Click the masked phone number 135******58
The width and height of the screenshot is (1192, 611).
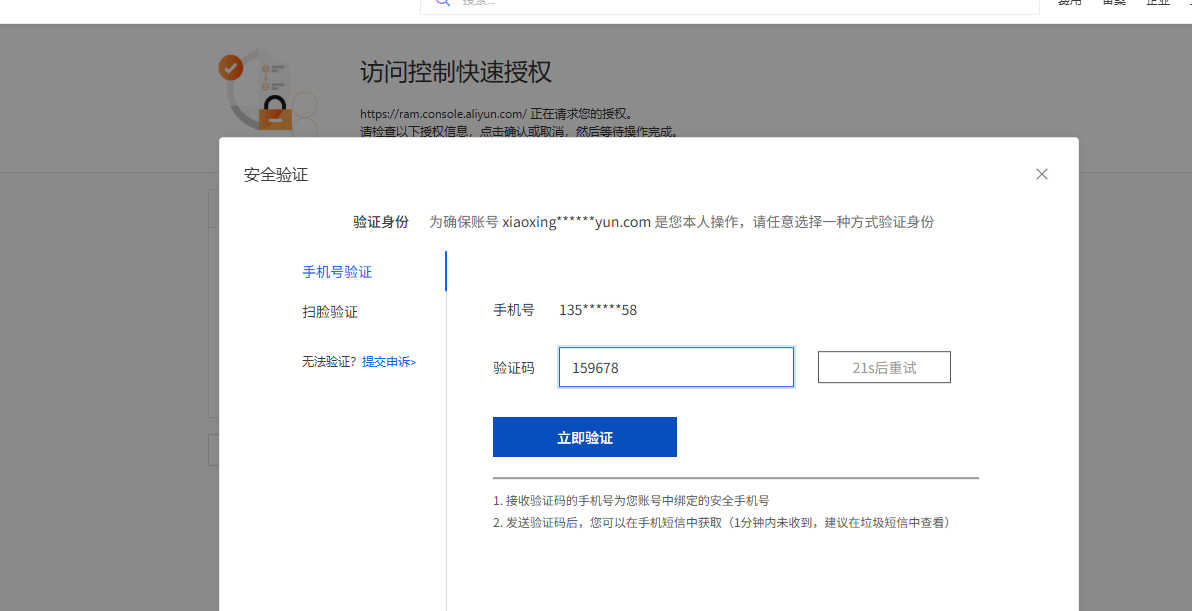pyautogui.click(x=597, y=310)
